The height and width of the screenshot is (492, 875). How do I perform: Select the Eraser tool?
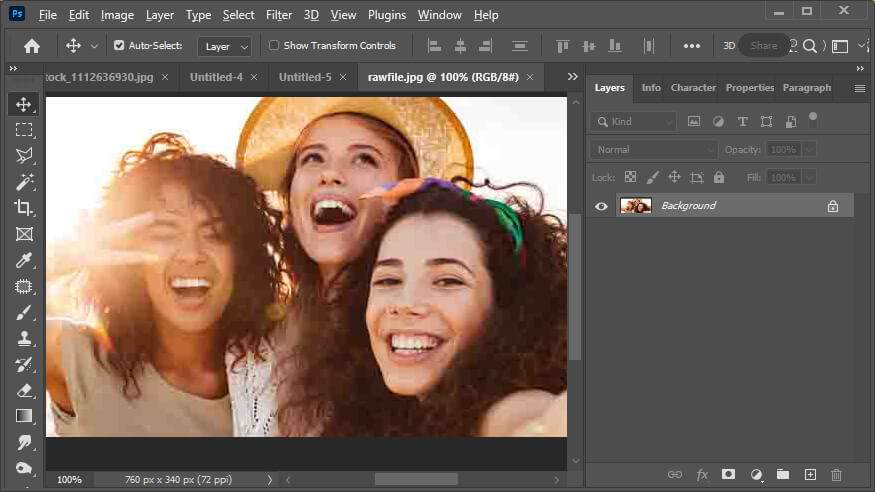tap(23, 390)
